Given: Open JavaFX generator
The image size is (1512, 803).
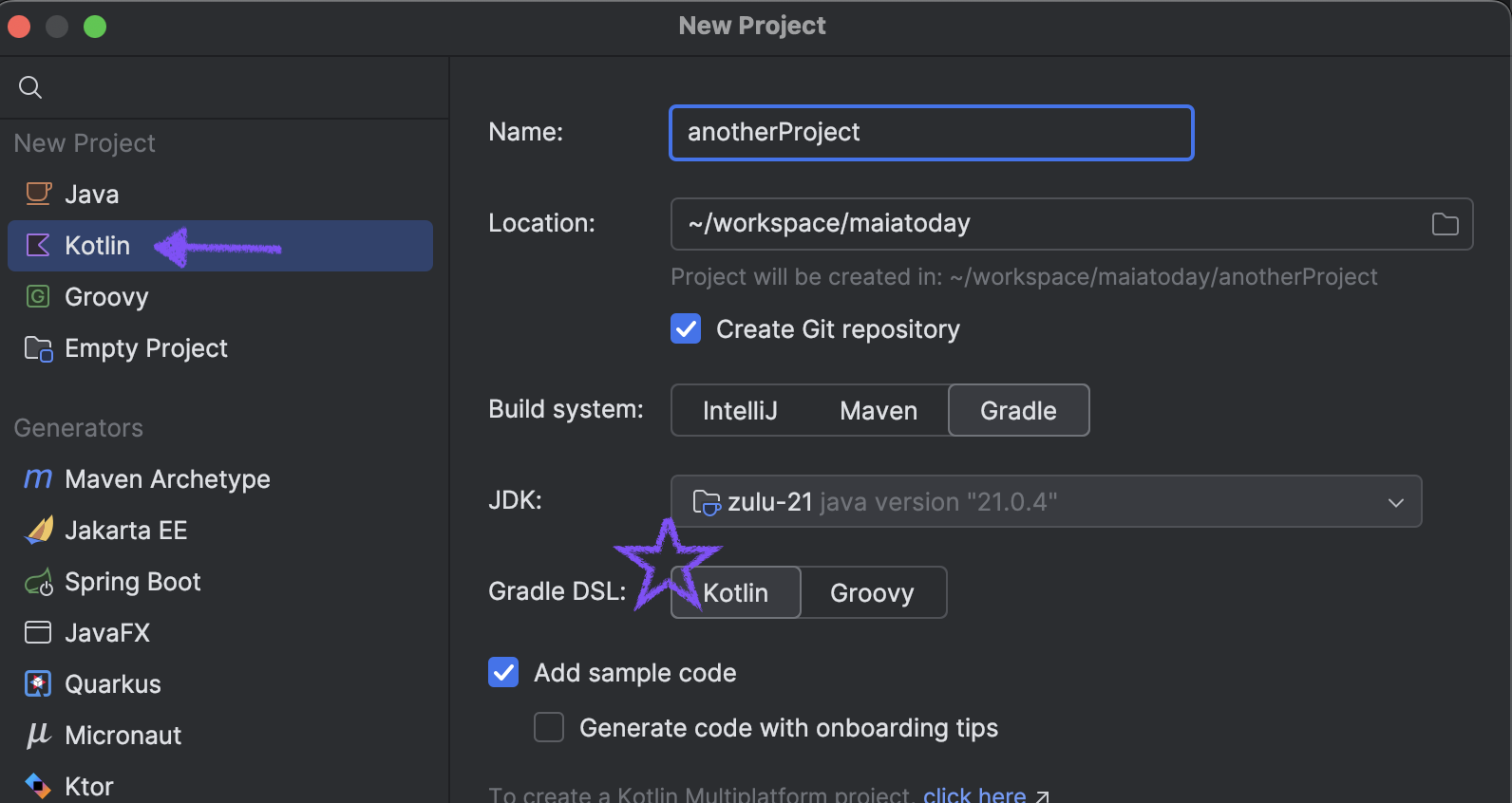Looking at the screenshot, I should [220, 633].
